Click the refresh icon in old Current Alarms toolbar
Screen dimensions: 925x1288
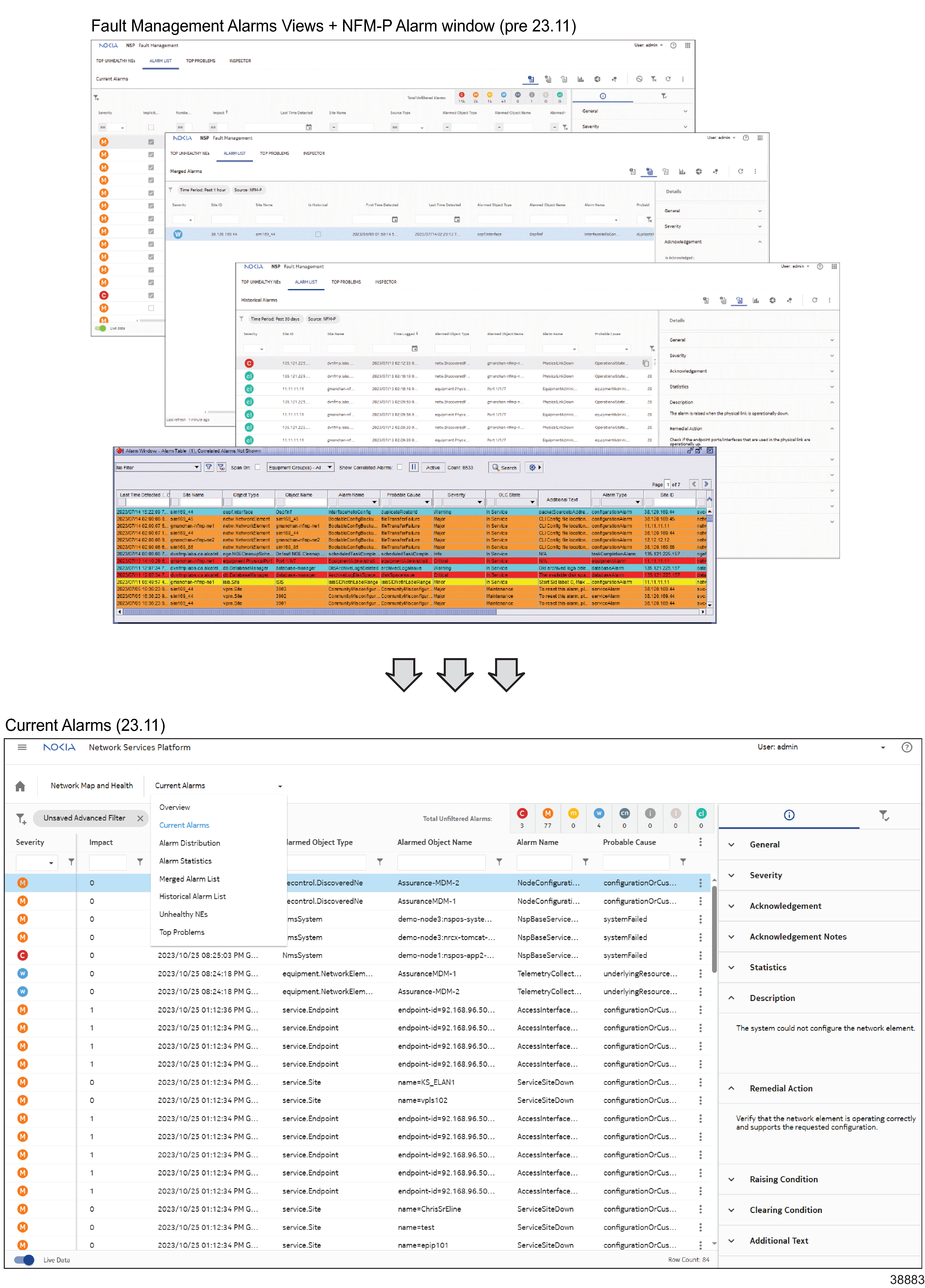(x=668, y=80)
